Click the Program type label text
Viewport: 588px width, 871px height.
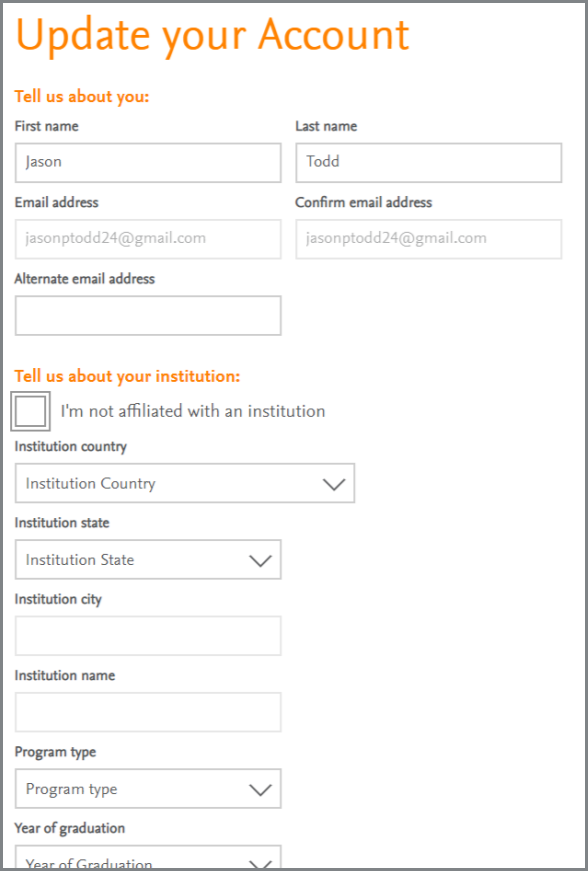[56, 752]
